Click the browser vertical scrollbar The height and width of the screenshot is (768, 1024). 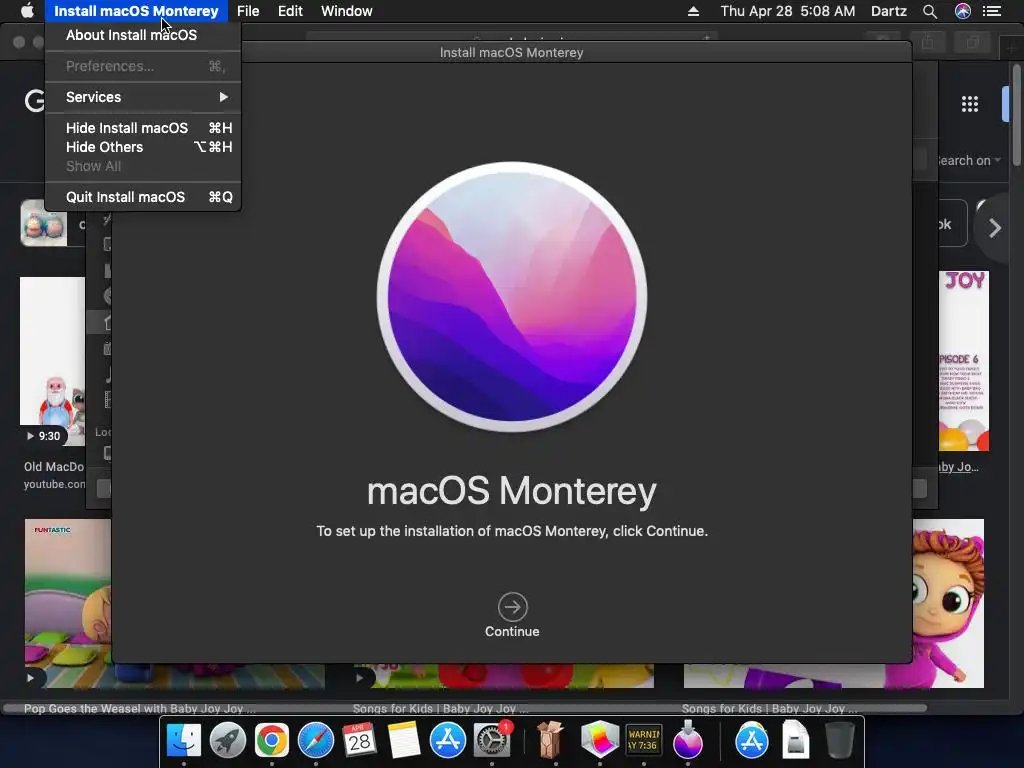pyautogui.click(x=1017, y=115)
